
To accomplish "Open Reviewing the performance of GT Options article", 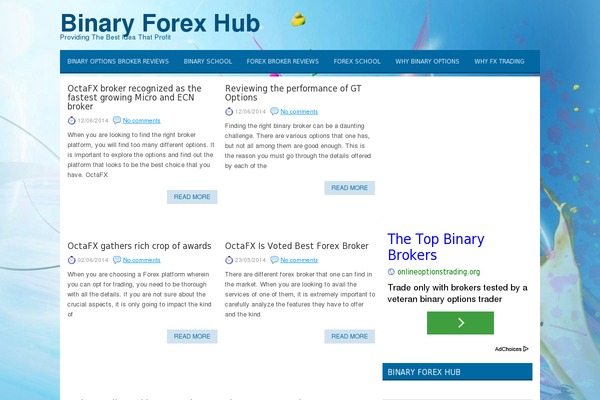I will click(293, 93).
